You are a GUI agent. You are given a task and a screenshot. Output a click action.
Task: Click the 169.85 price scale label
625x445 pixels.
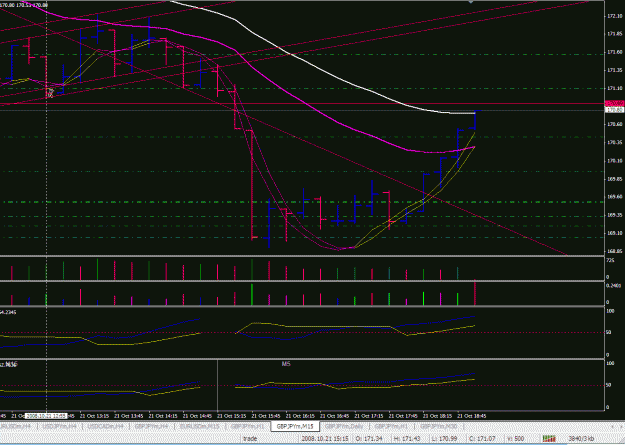tap(614, 179)
